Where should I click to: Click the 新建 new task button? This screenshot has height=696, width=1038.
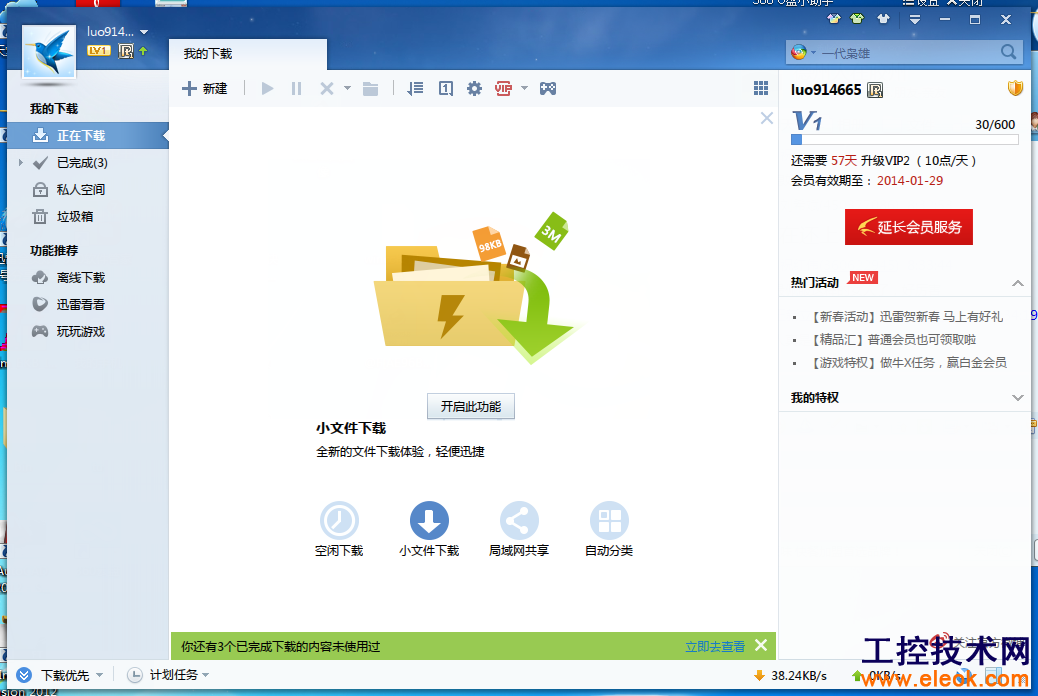[x=205, y=89]
